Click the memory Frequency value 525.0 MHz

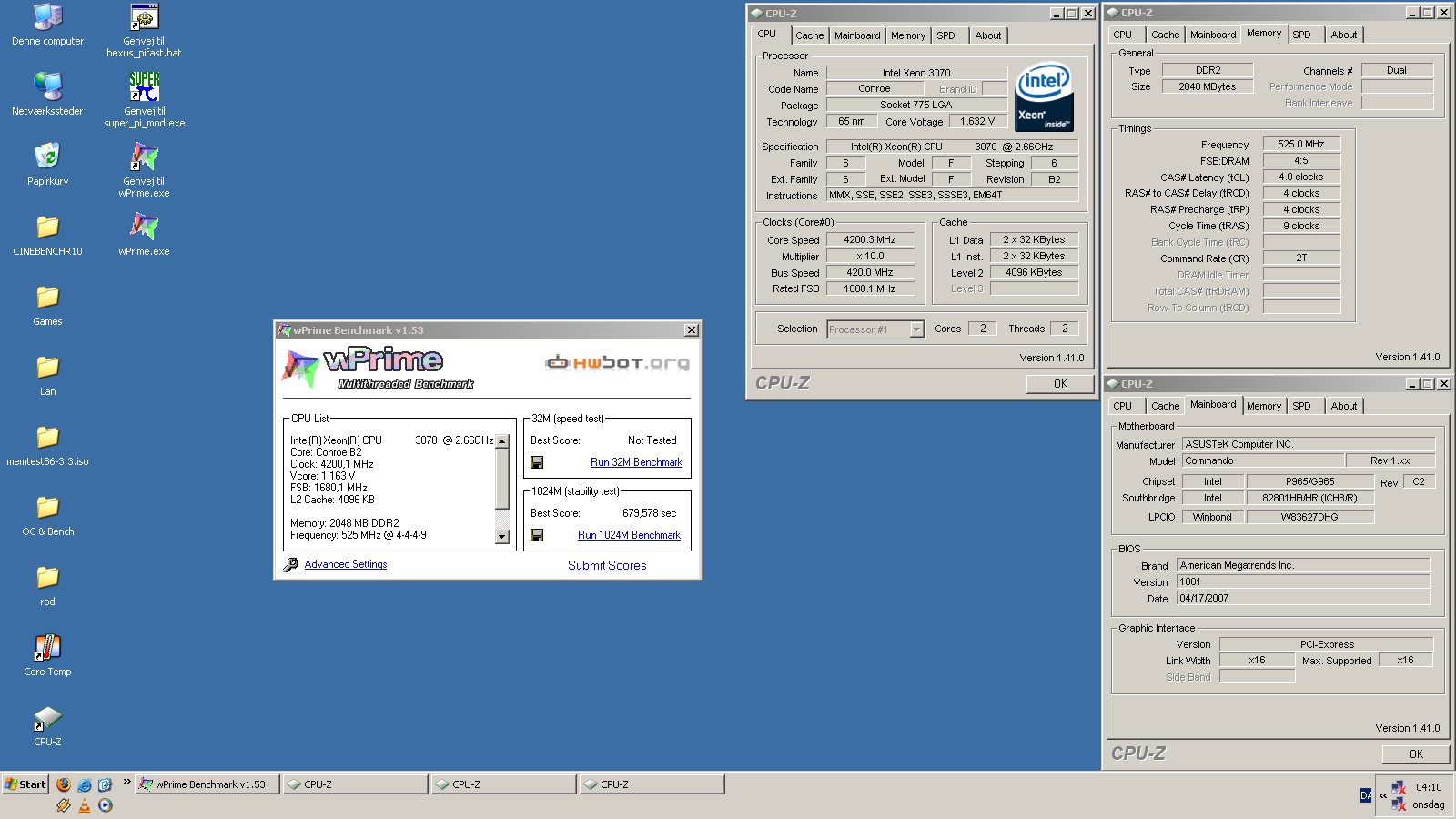(1301, 144)
